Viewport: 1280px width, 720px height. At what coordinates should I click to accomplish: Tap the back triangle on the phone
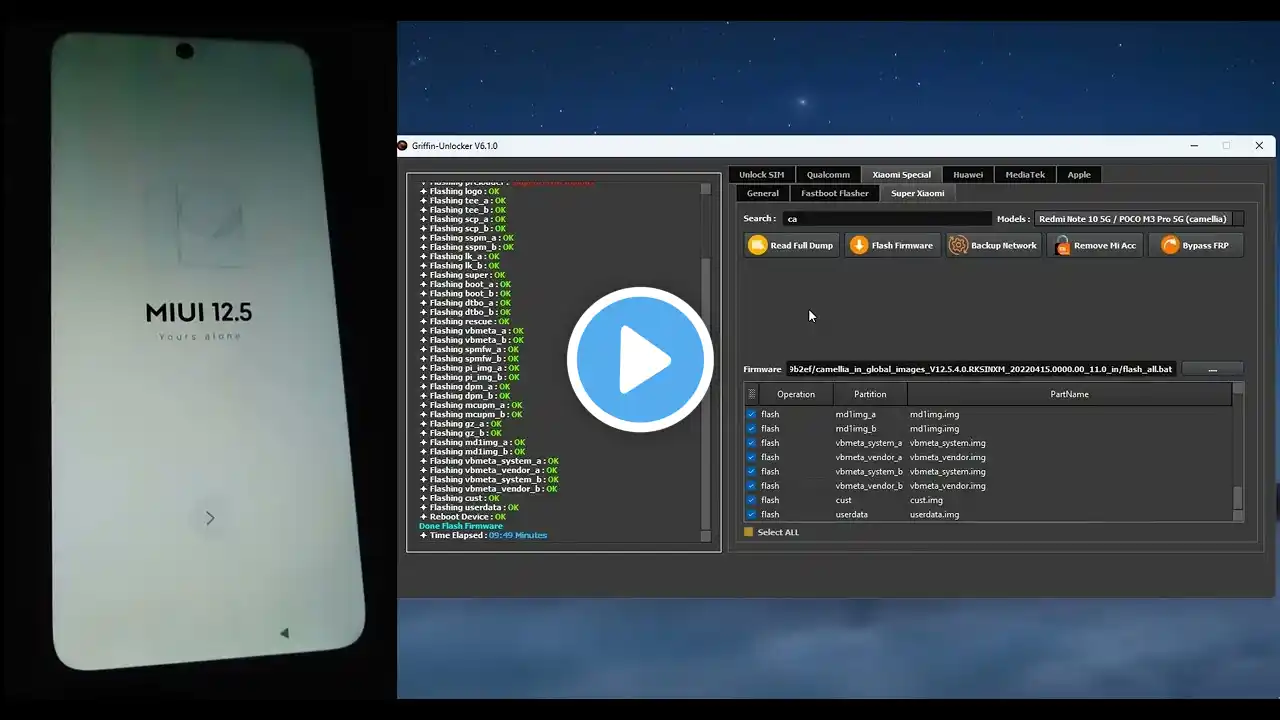tap(284, 632)
